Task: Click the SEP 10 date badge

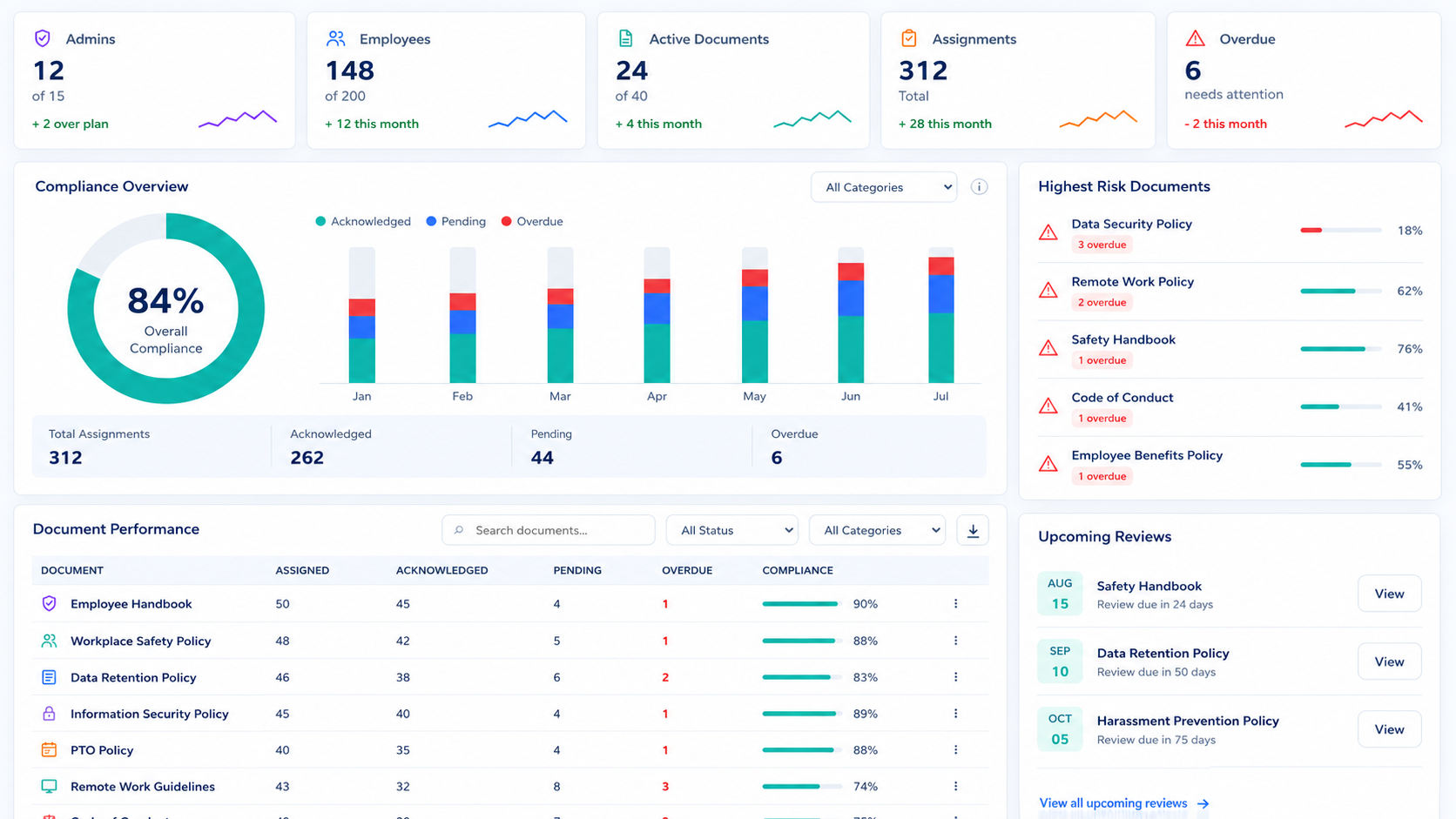Action: [x=1060, y=661]
